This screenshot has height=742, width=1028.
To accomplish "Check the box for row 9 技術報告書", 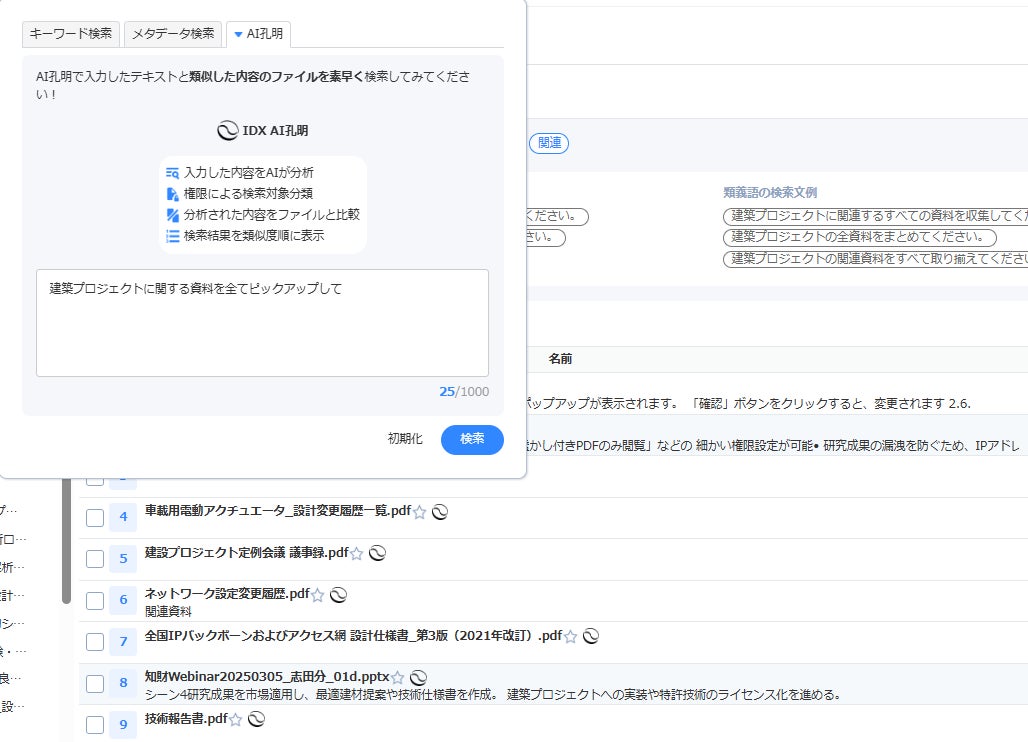I will pyautogui.click(x=95, y=725).
